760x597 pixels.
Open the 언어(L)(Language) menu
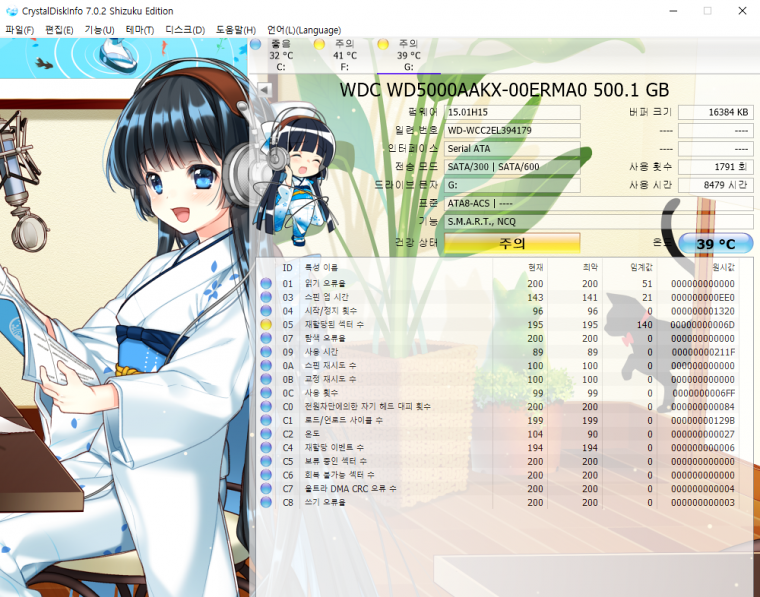304,30
